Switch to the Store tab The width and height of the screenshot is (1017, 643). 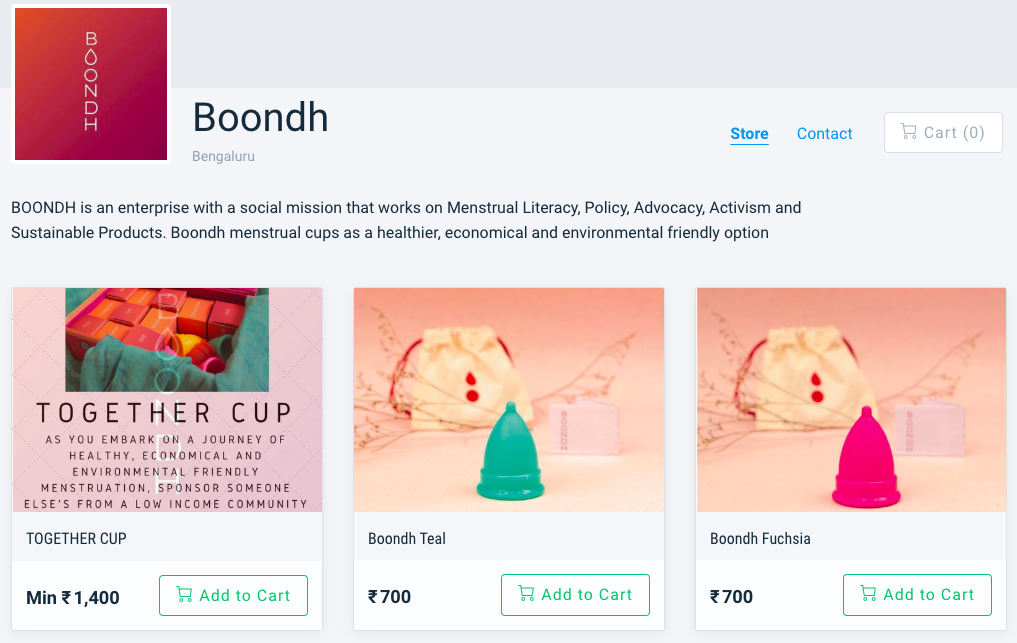pos(749,134)
